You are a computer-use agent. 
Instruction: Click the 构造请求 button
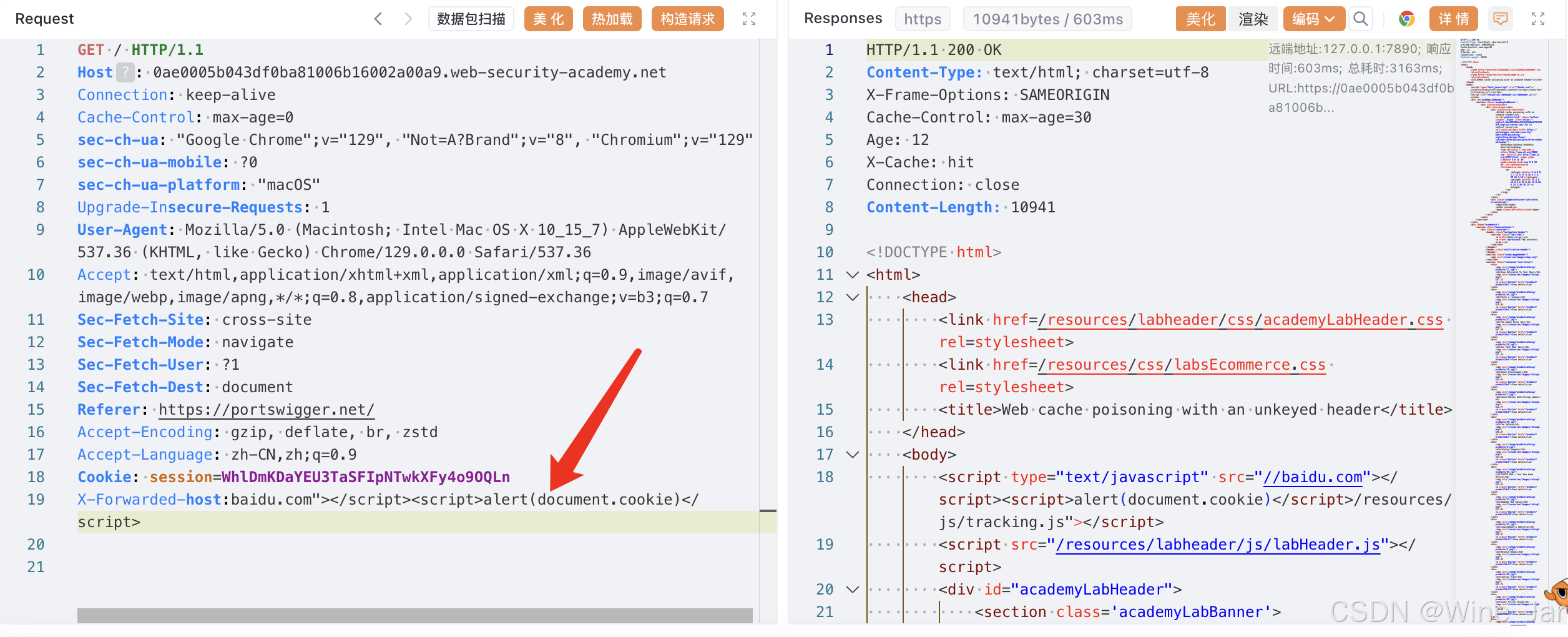688,19
